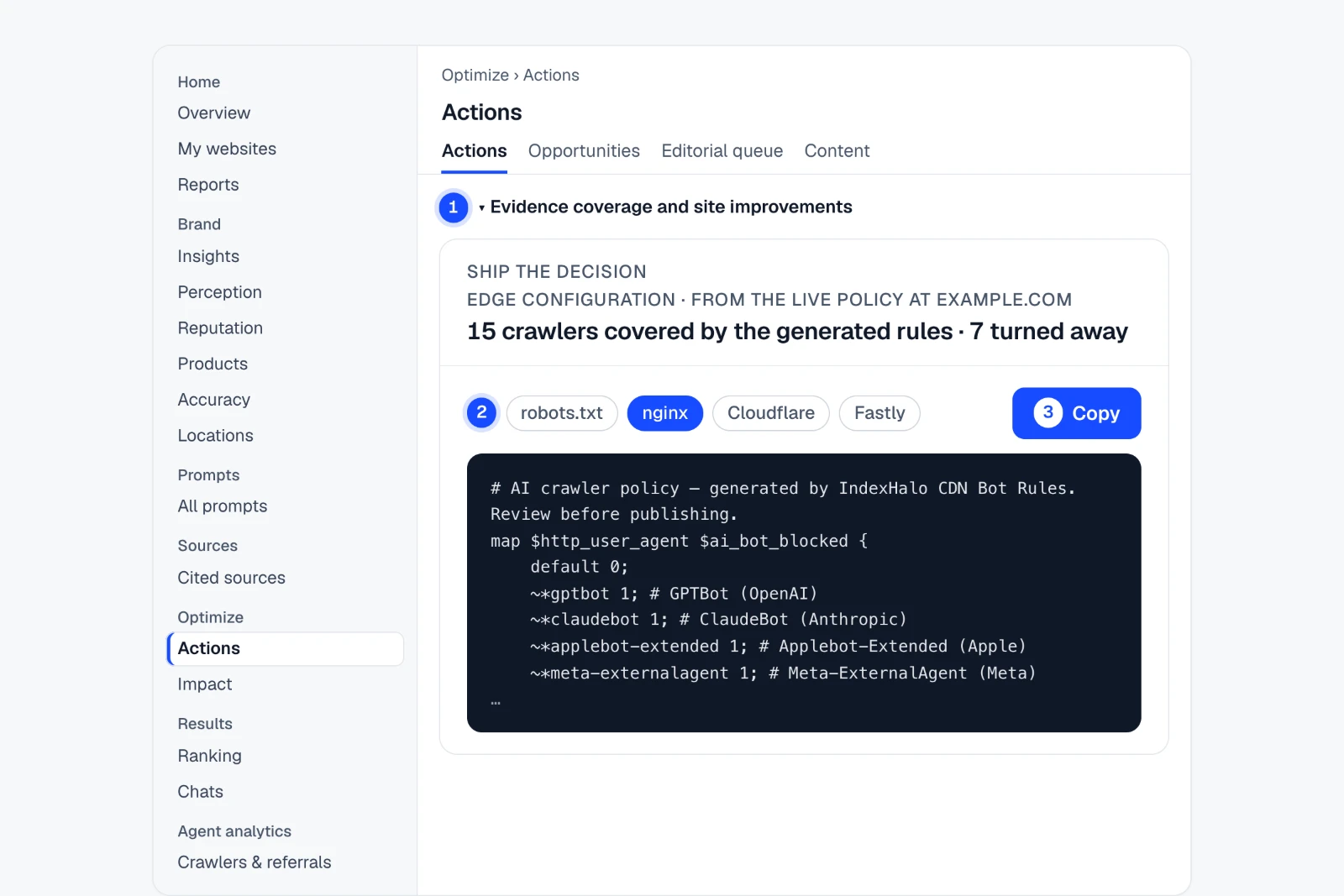This screenshot has width=1344, height=896.
Task: Open Reputation in the sidebar
Action: (x=220, y=328)
